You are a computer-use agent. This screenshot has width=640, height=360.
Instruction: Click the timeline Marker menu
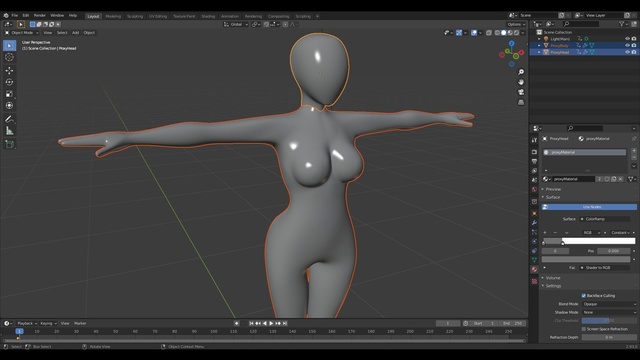pyautogui.click(x=80, y=323)
